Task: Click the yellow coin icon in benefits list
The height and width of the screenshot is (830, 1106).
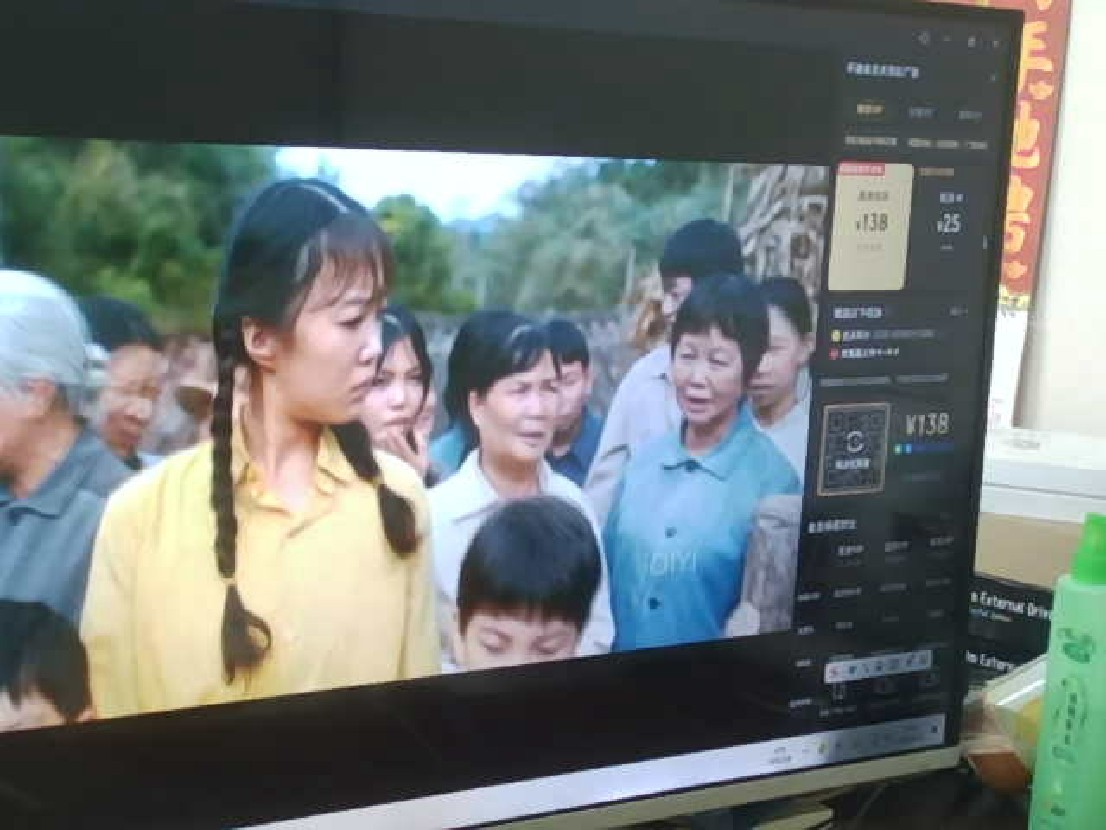Action: tap(836, 335)
